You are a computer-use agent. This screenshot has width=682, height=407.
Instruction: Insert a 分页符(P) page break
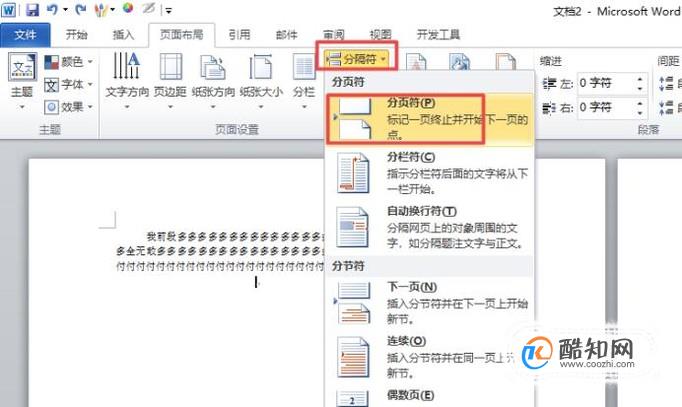(x=429, y=118)
